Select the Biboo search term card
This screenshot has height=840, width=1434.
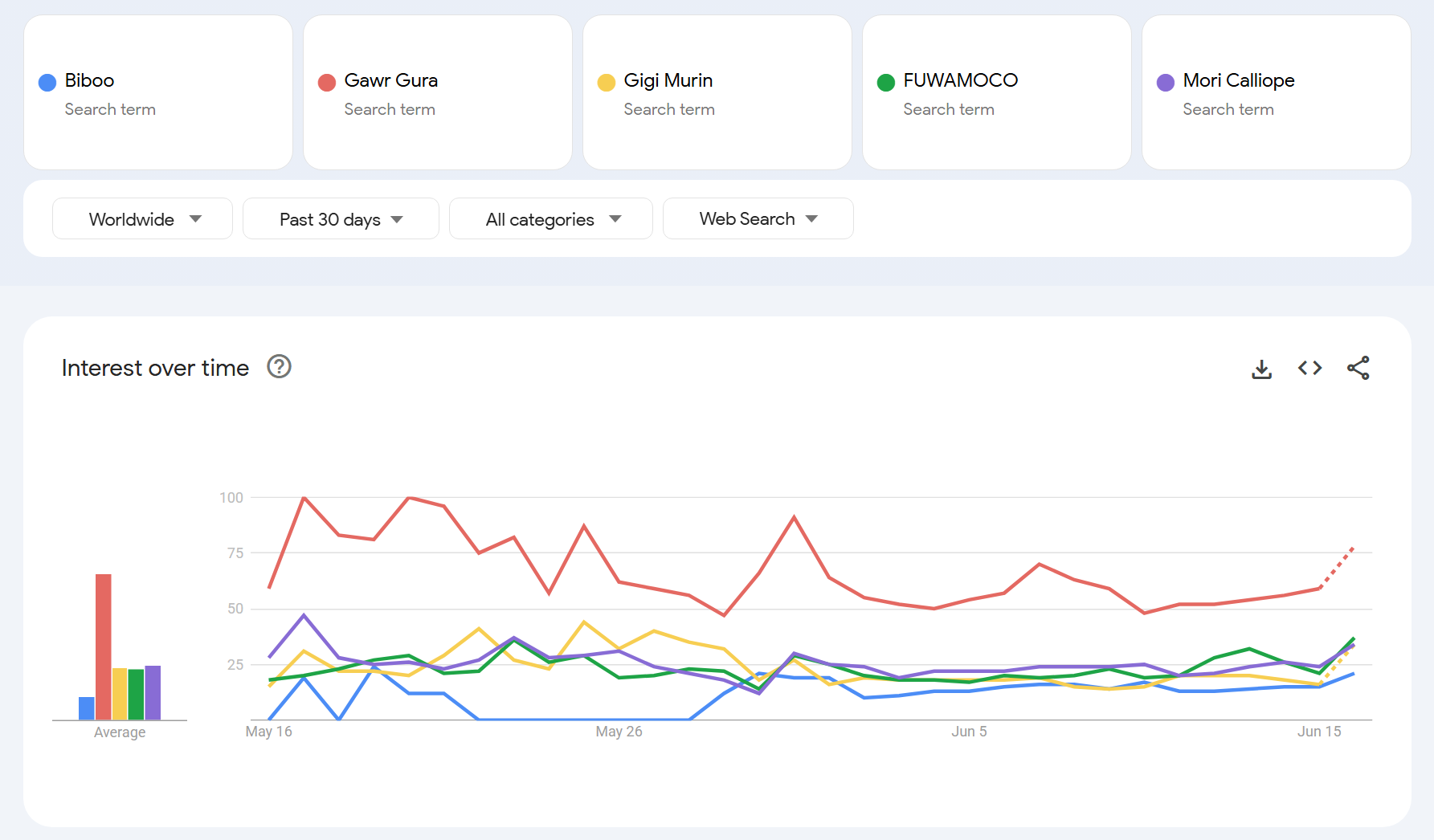coord(158,92)
